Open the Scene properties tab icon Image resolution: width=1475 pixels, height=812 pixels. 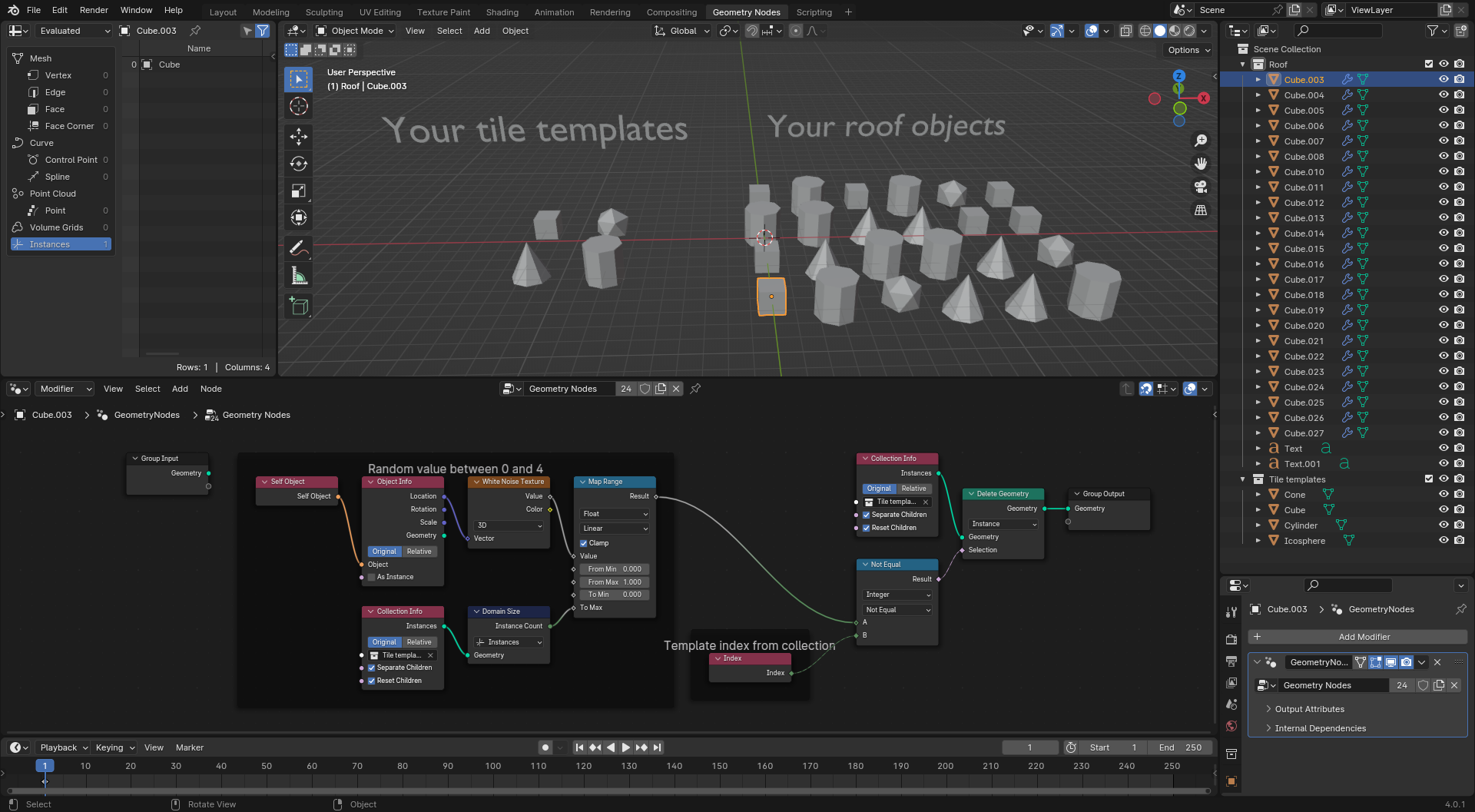coord(1231,704)
